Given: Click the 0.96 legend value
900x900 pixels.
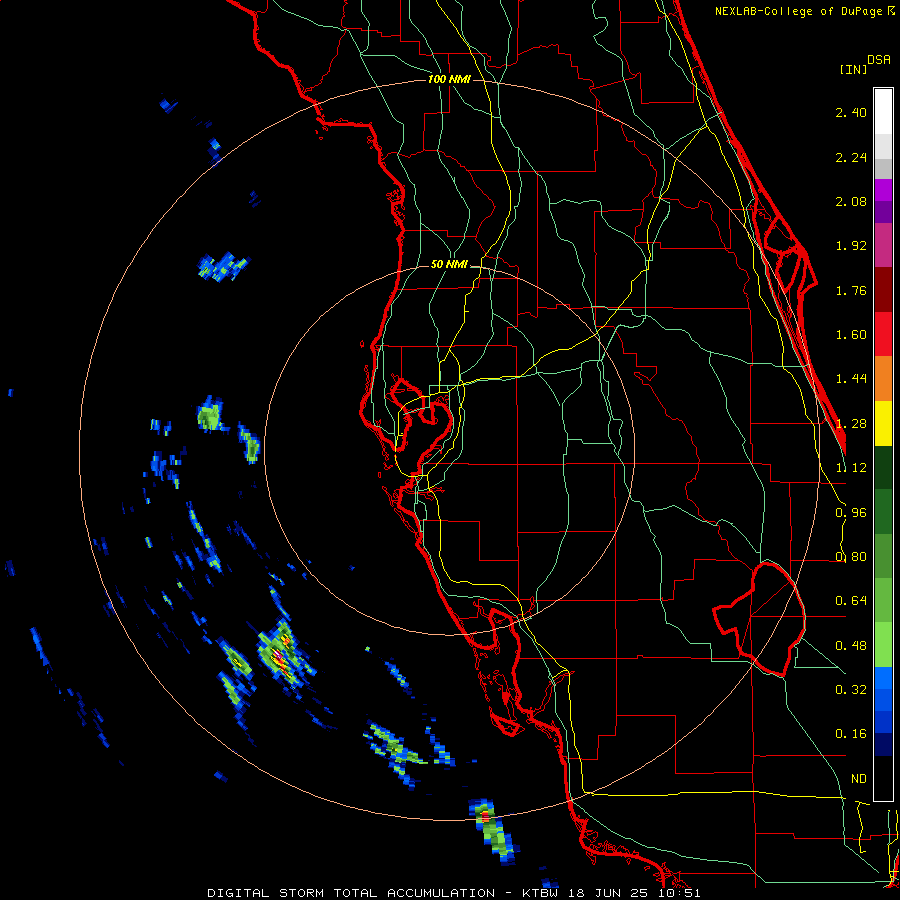Looking at the screenshot, I should pyautogui.click(x=851, y=513).
